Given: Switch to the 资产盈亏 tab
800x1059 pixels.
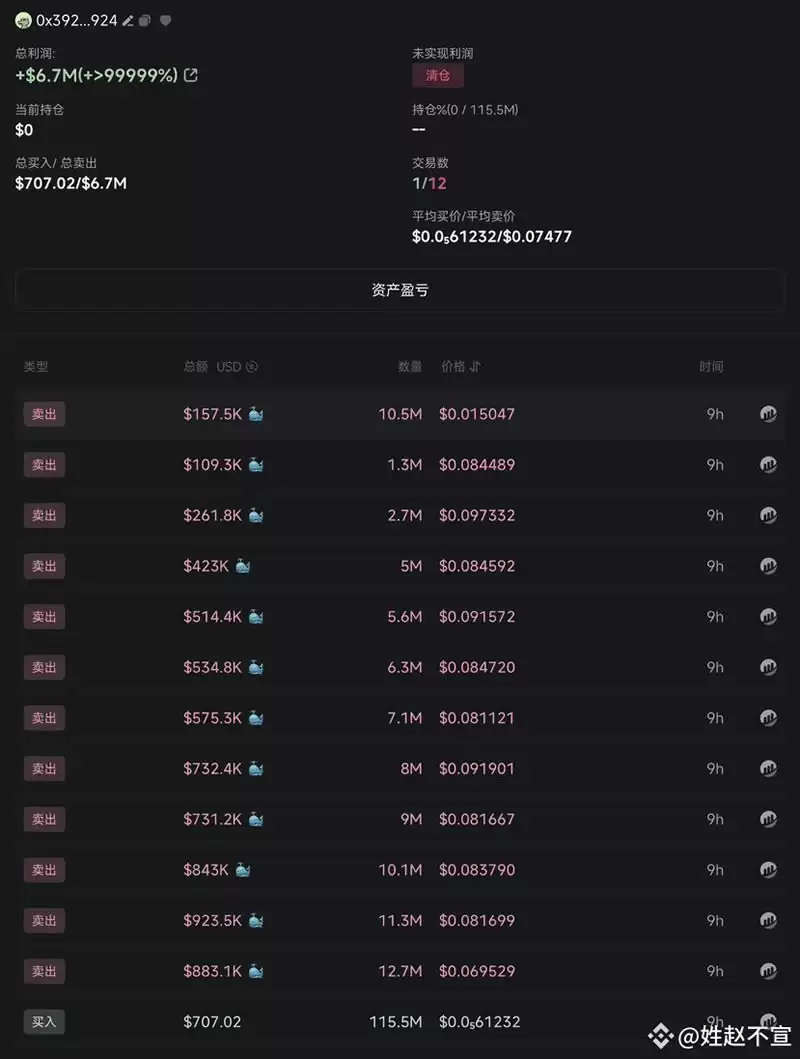Looking at the screenshot, I should pyautogui.click(x=400, y=290).
